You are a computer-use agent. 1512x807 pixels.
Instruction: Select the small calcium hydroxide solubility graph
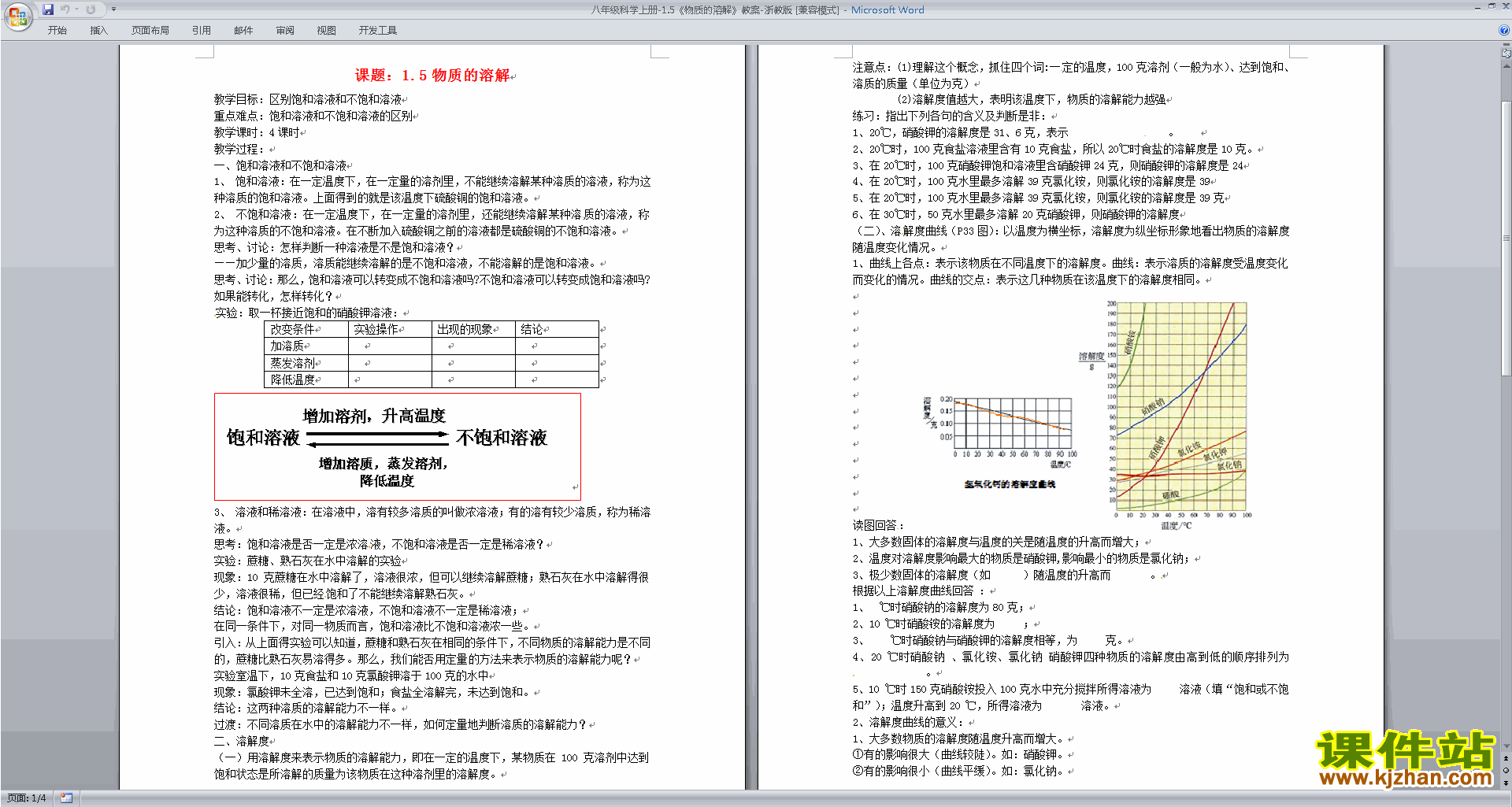(x=1001, y=441)
